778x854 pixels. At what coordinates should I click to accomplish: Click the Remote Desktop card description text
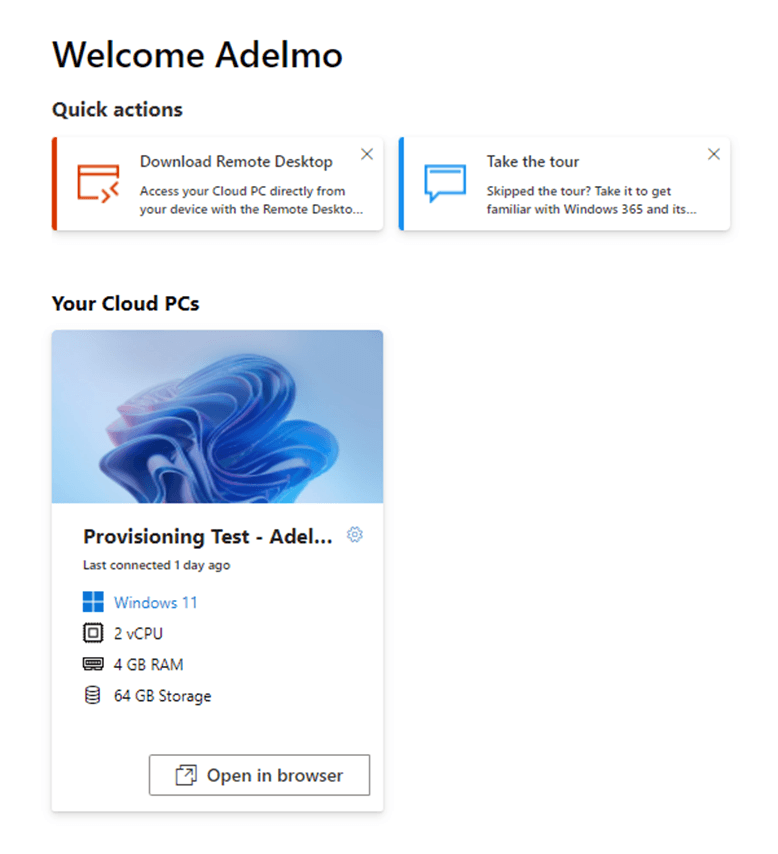[251, 200]
